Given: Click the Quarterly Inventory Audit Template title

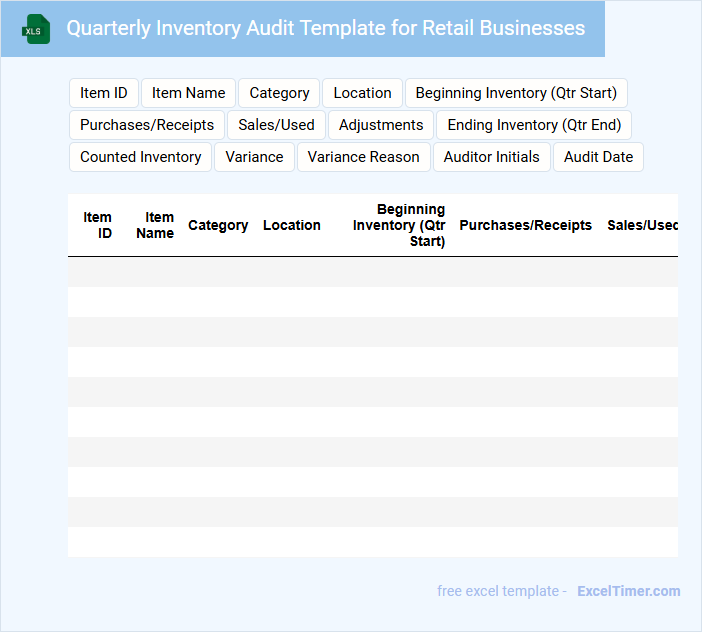Looking at the screenshot, I should click(325, 28).
